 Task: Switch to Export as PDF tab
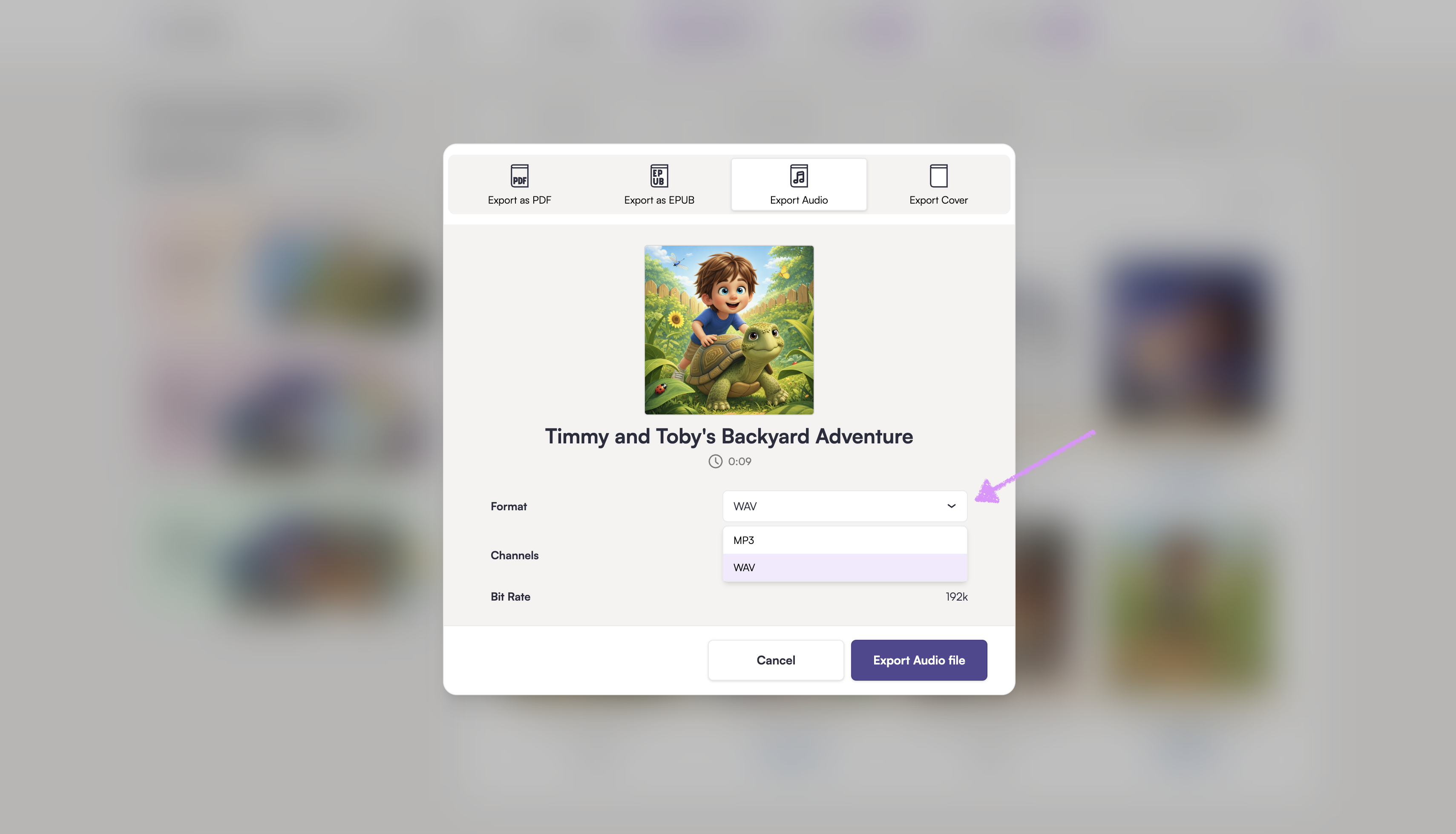click(x=519, y=184)
